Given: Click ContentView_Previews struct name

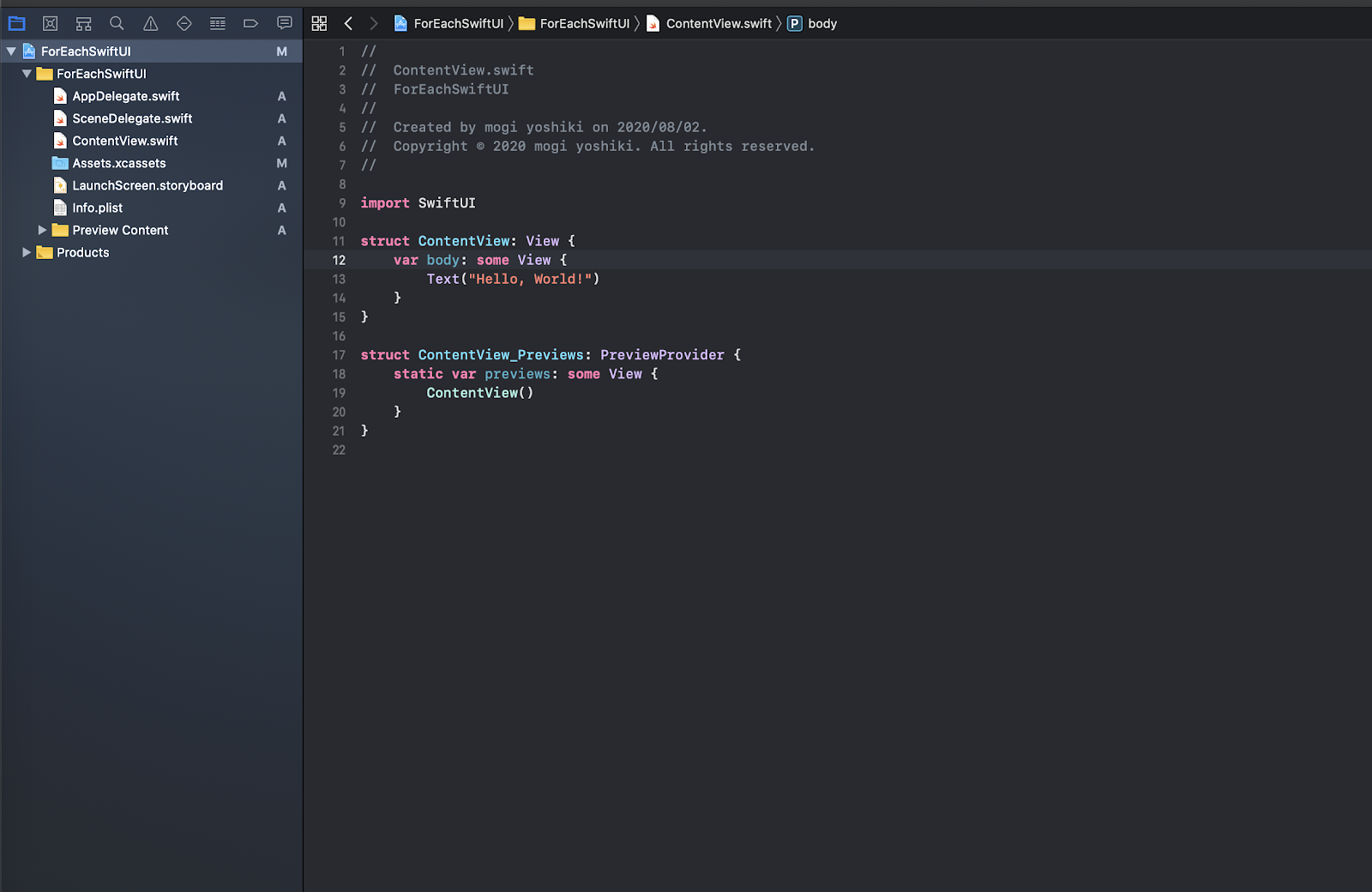Looking at the screenshot, I should pos(501,355).
